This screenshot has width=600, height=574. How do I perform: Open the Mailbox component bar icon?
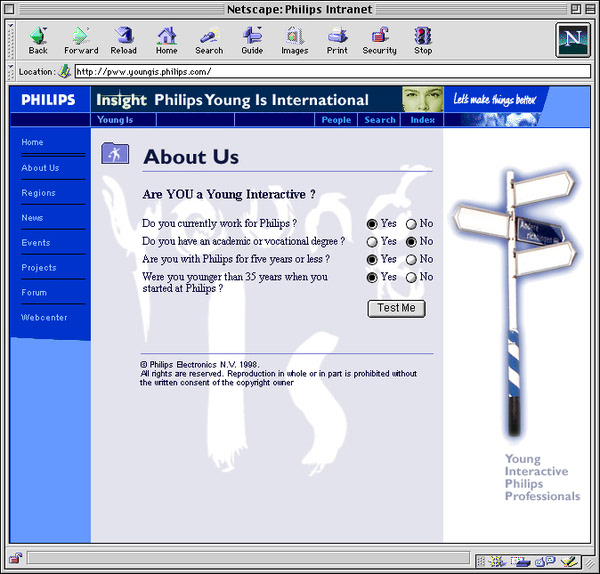[x=520, y=561]
